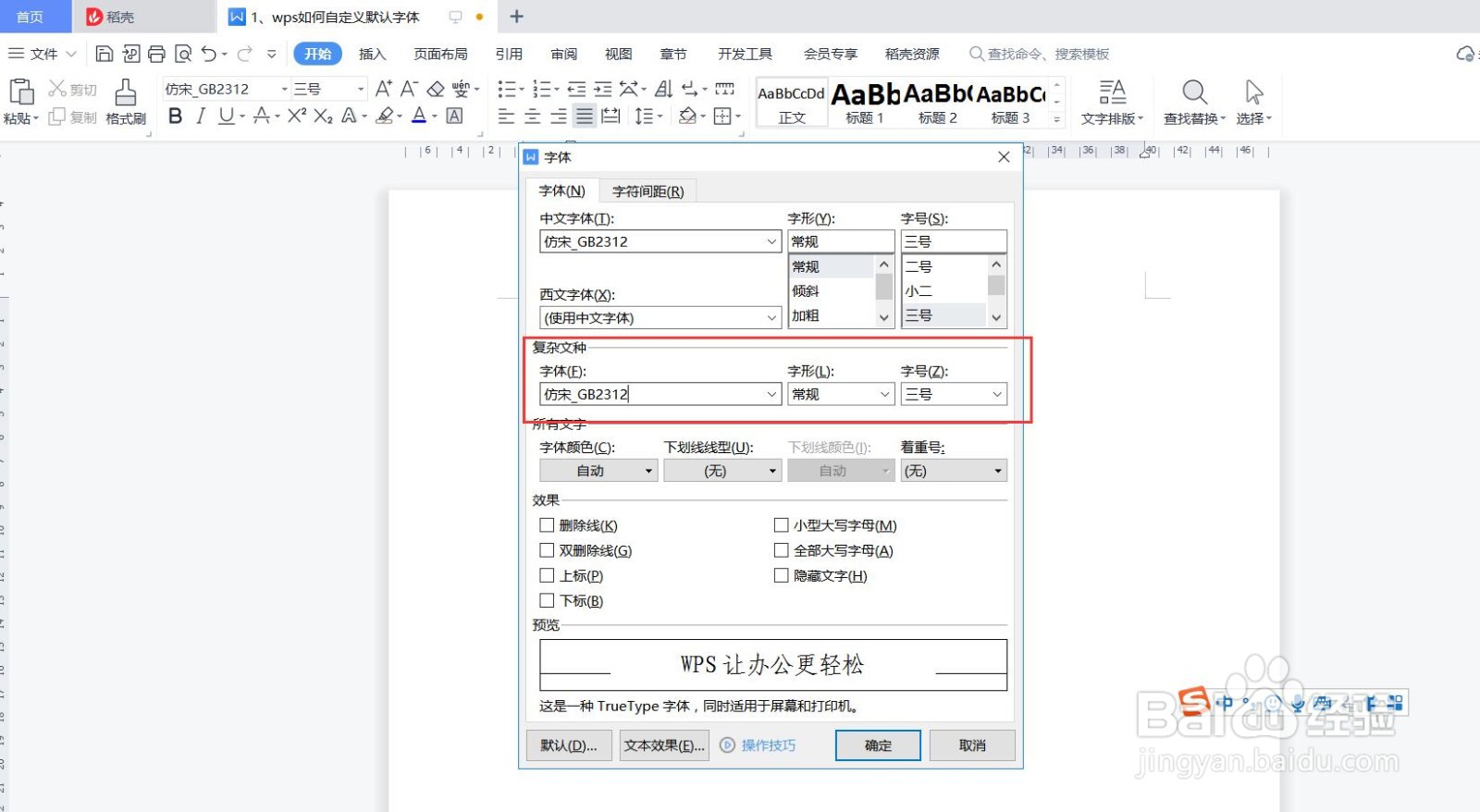Select 加粗 in the 字形 list
The image size is (1480, 812).
[806, 315]
